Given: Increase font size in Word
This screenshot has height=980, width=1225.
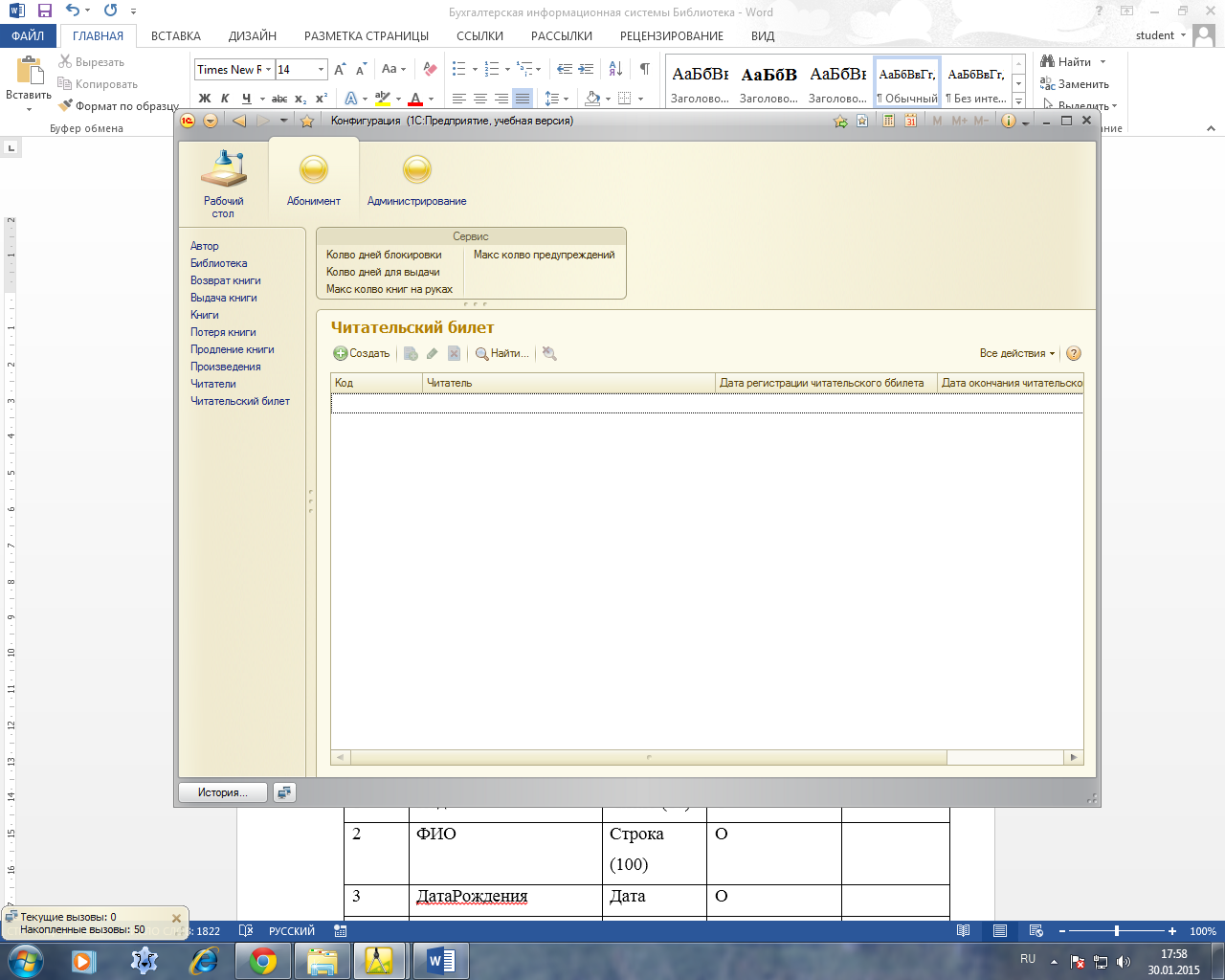Looking at the screenshot, I should pyautogui.click(x=340, y=69).
